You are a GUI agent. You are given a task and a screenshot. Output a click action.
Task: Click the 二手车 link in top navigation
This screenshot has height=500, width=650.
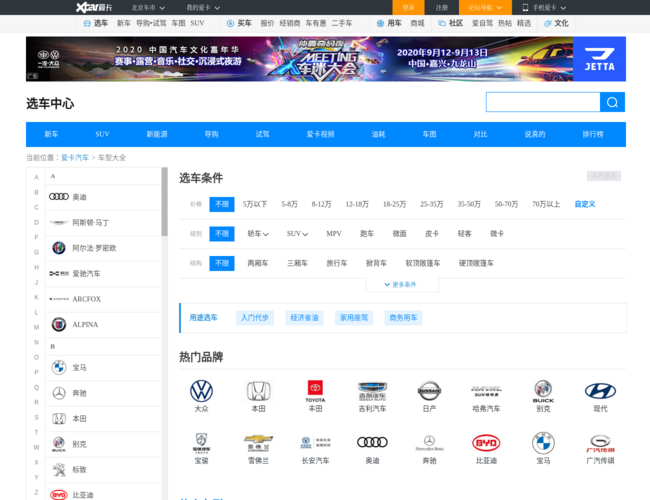point(342,23)
